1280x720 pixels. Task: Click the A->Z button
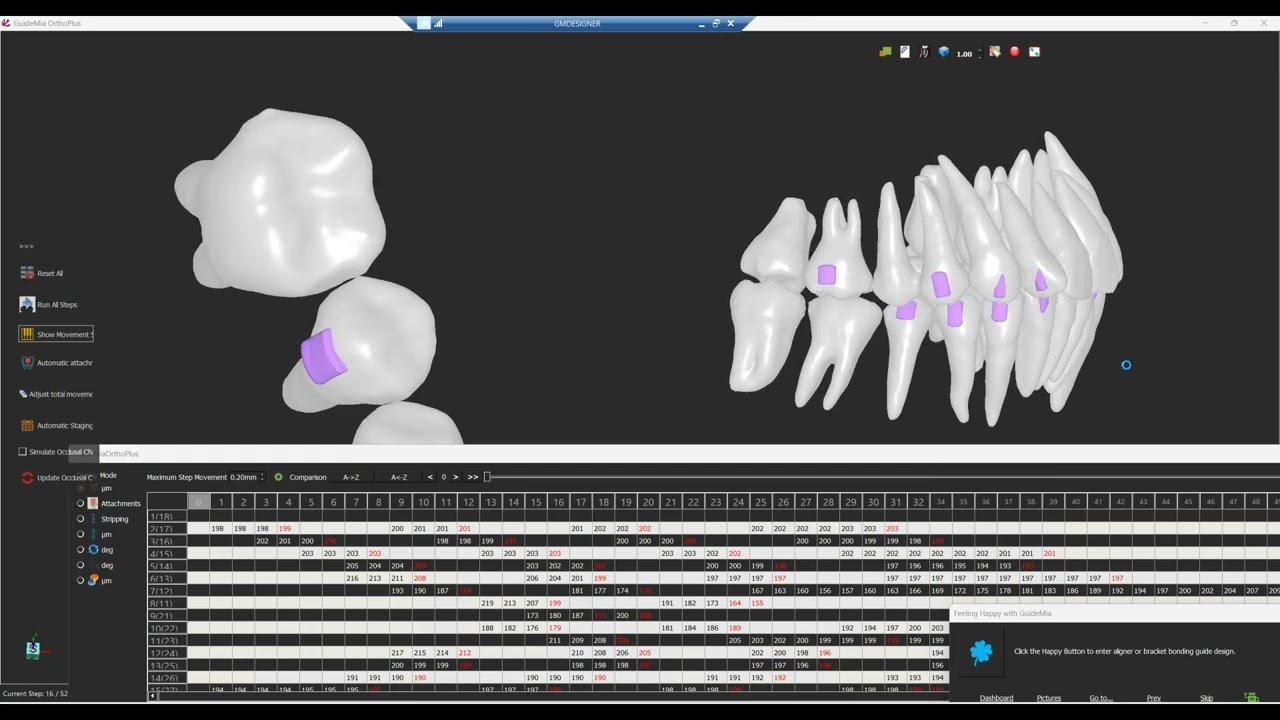[351, 477]
